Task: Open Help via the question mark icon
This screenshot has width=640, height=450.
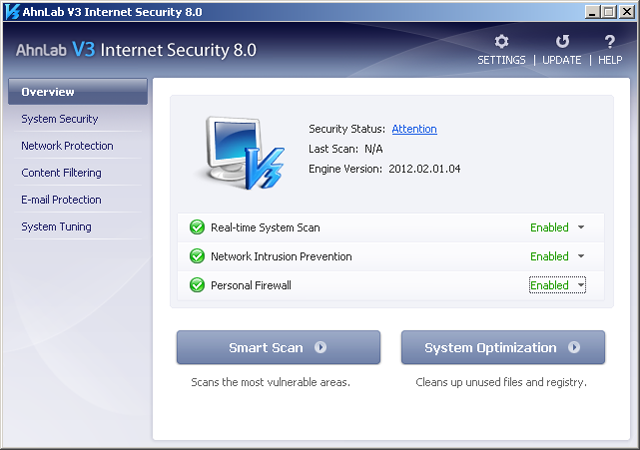Action: (610, 42)
